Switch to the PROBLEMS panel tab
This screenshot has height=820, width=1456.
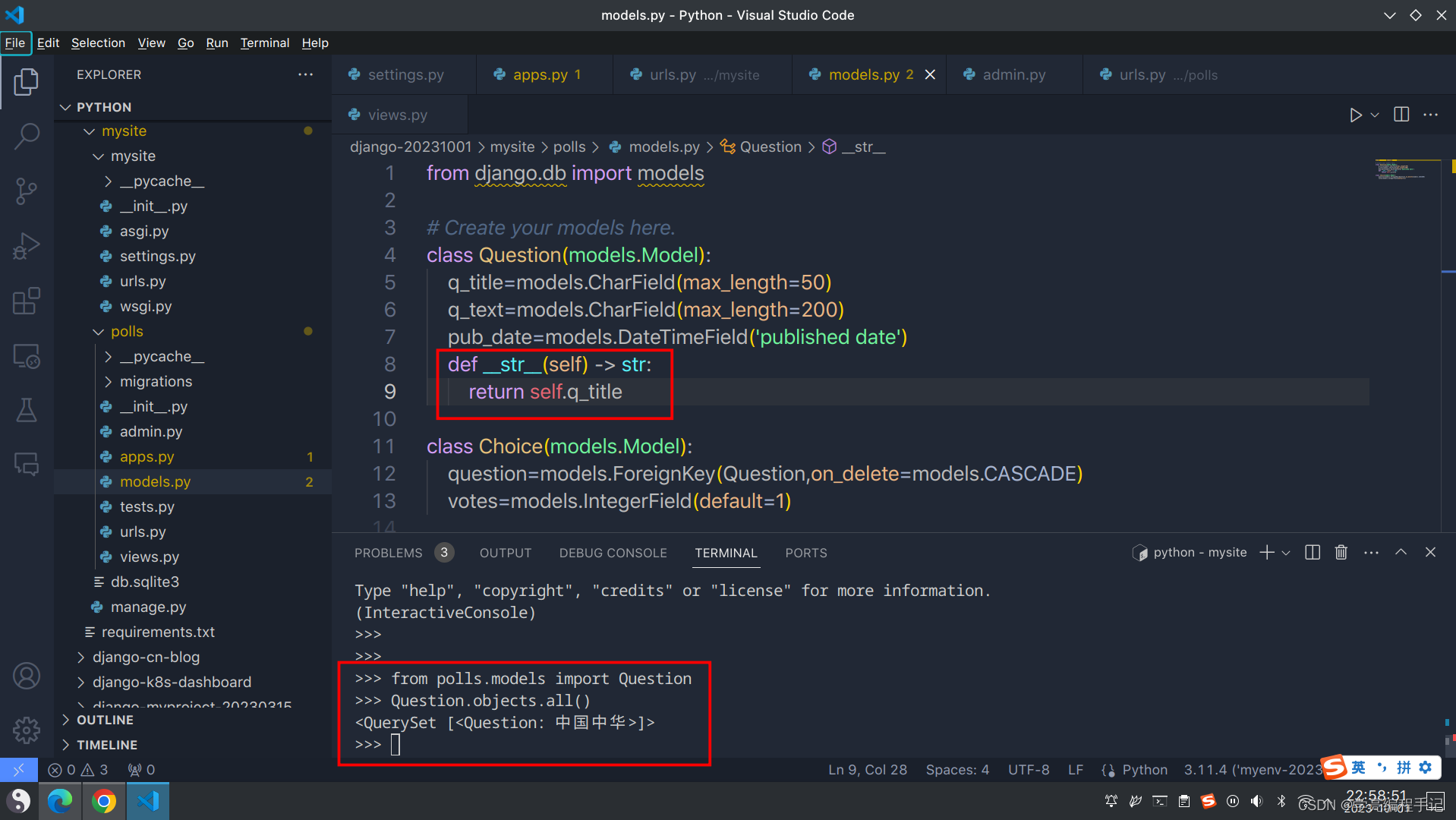click(x=404, y=553)
